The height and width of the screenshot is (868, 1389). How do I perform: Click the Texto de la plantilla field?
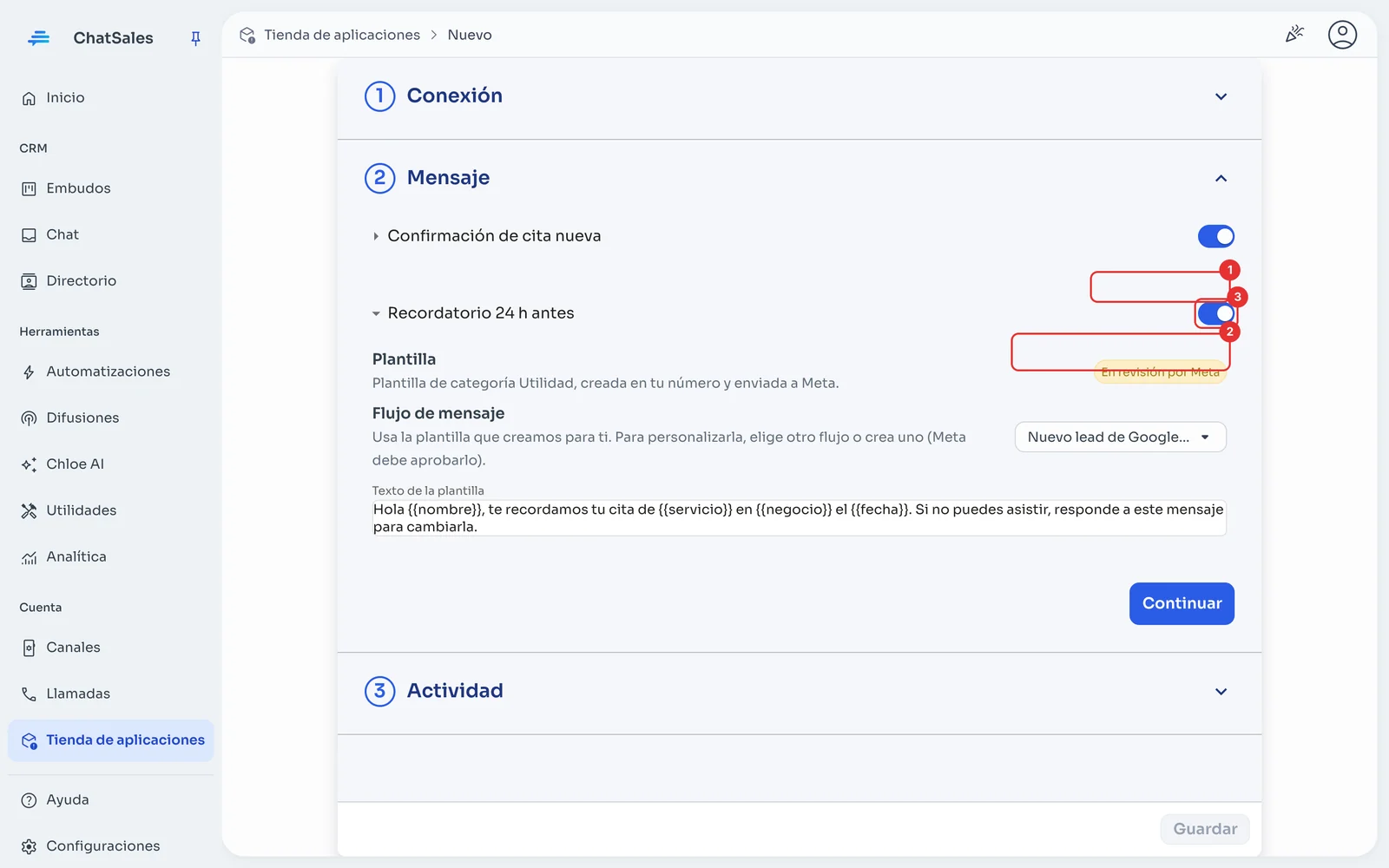799,518
